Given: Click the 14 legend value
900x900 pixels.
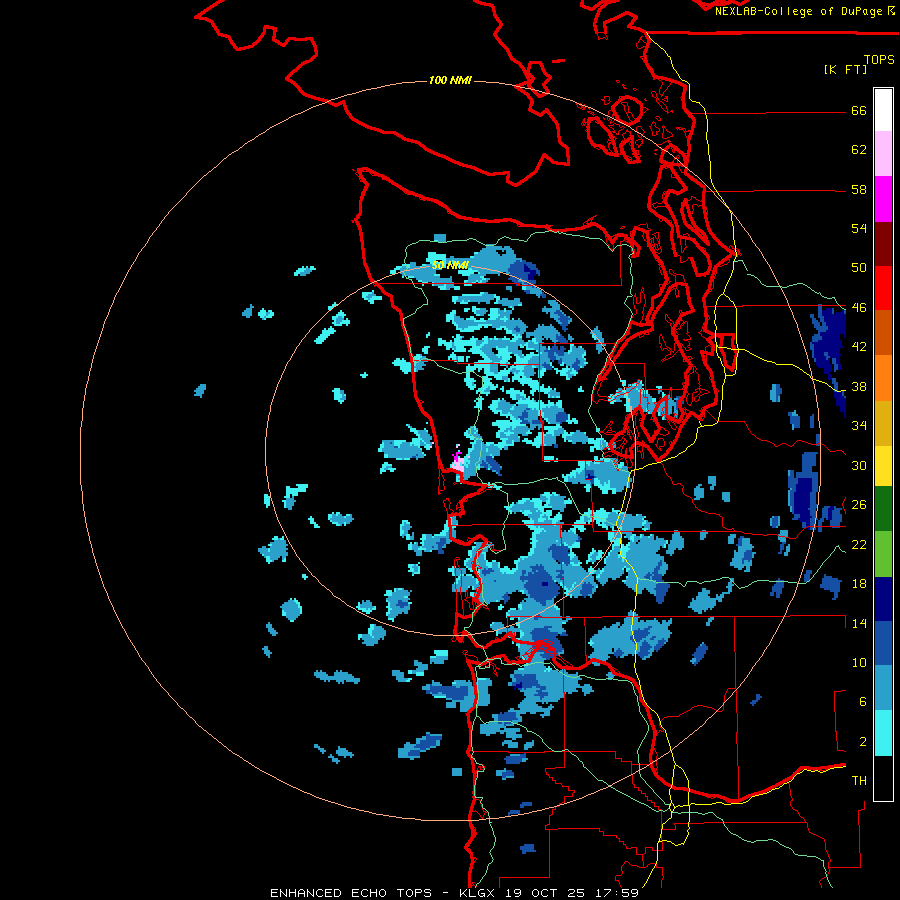Looking at the screenshot, I should [859, 623].
